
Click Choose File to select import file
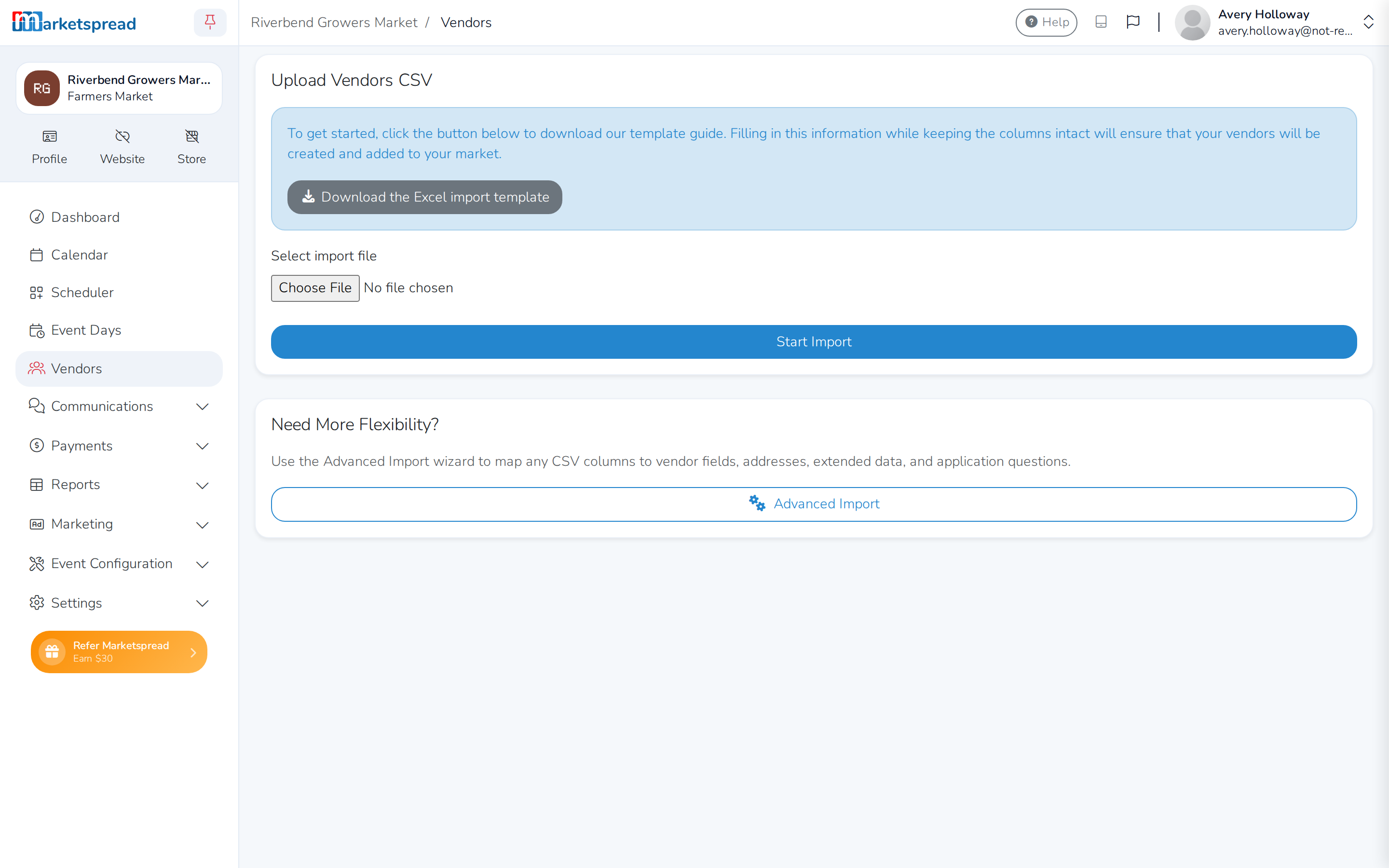[315, 287]
